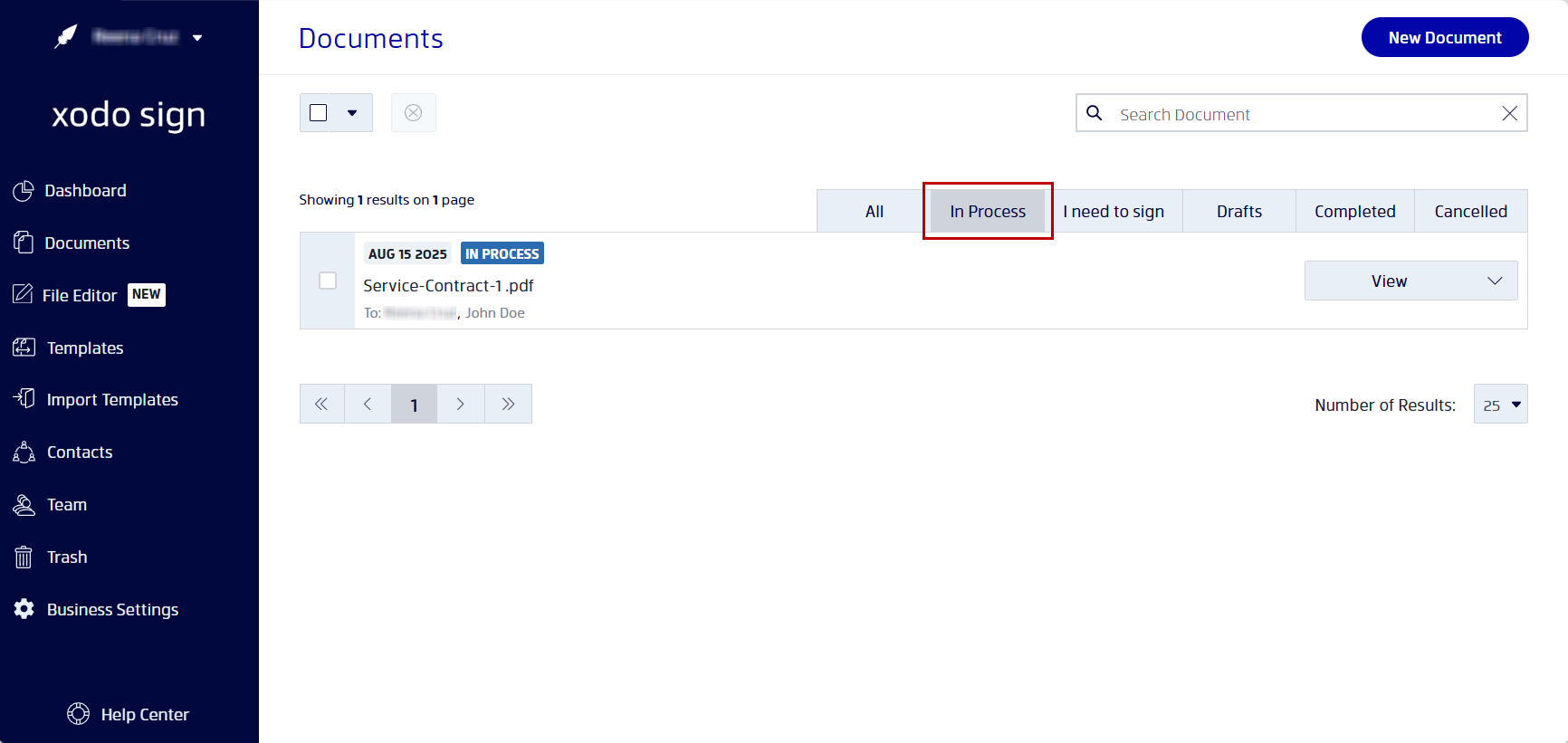
Task: Open Trash from sidebar
Action: (67, 557)
